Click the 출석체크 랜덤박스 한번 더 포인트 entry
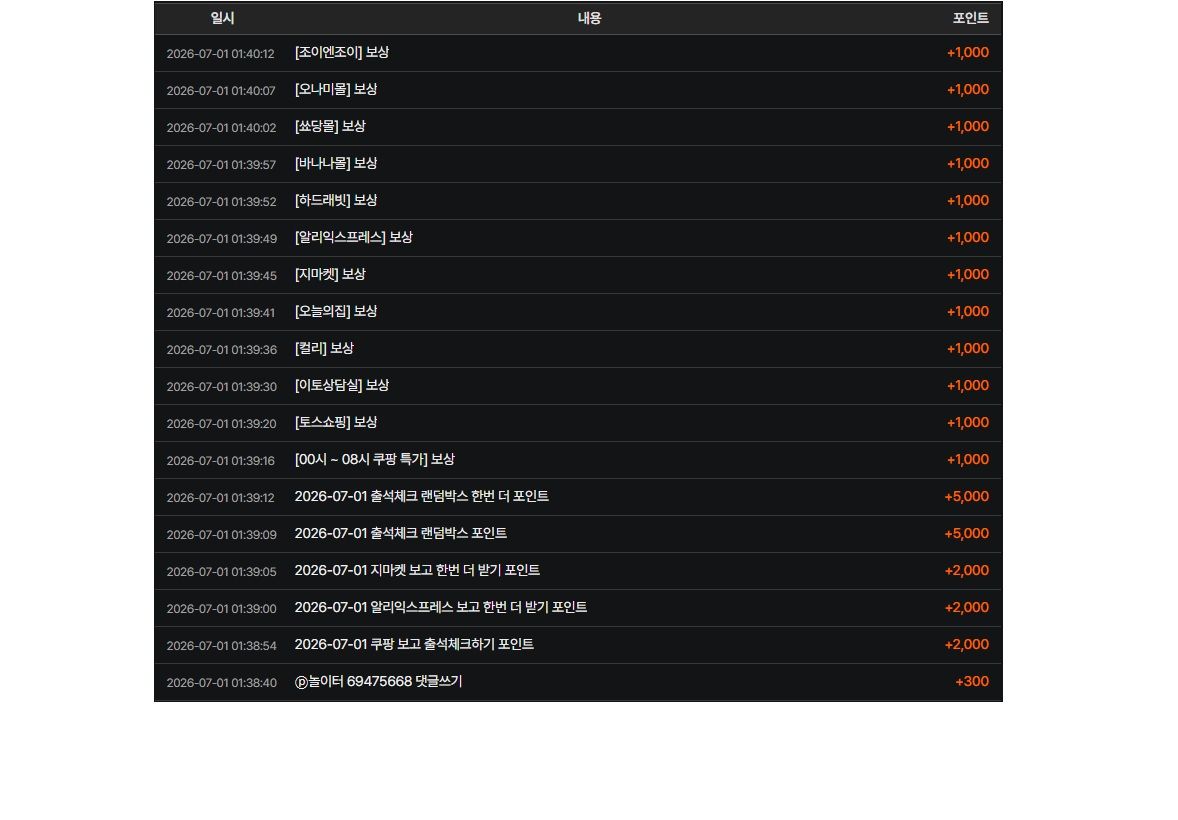Image resolution: width=1178 pixels, height=820 pixels. [421, 496]
